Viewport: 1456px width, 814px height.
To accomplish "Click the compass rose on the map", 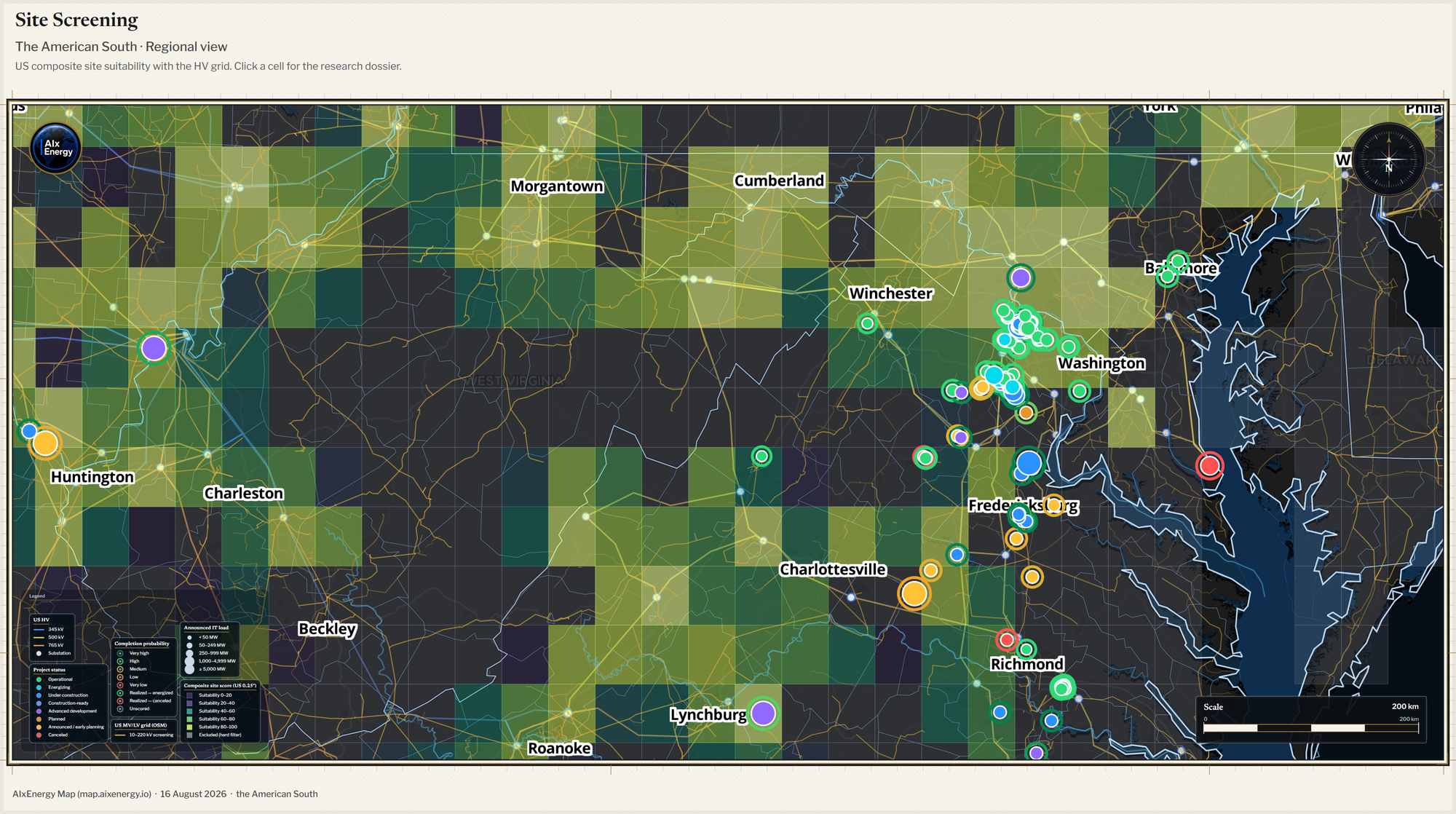I will pos(1388,159).
